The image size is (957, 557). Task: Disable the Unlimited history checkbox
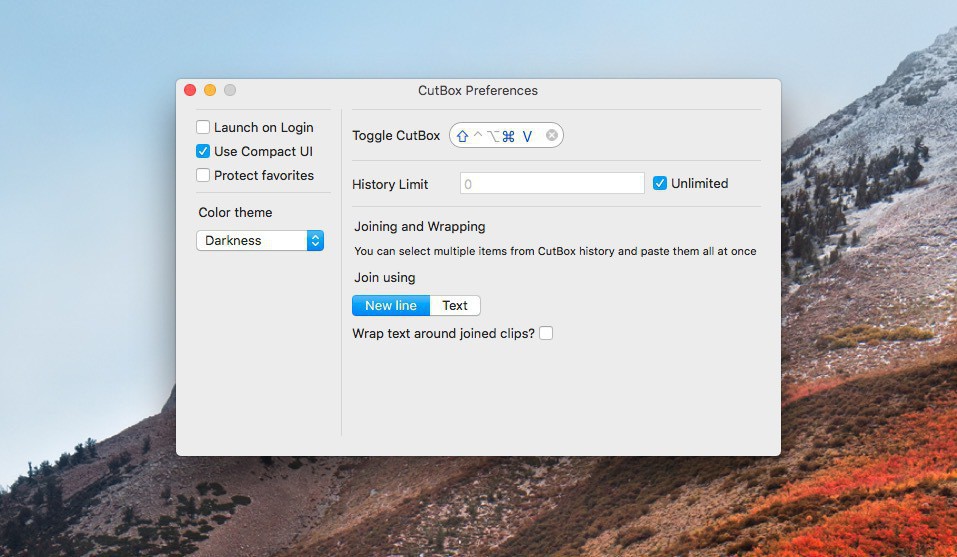660,183
